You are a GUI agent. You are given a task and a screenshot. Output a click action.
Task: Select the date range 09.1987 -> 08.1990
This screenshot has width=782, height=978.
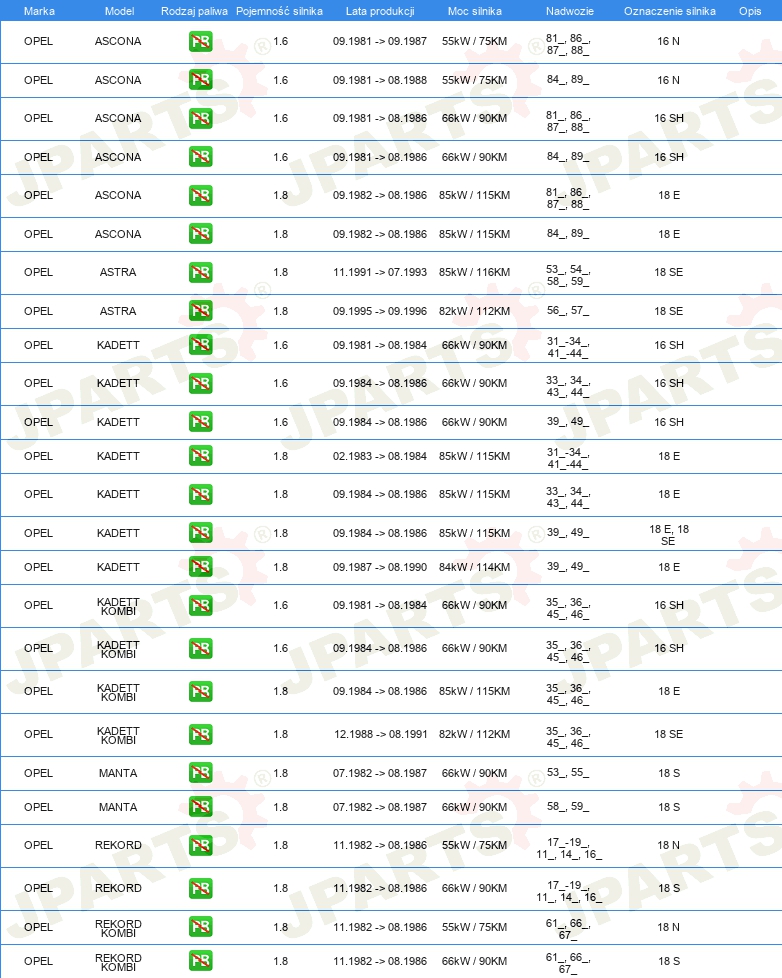pos(380,568)
